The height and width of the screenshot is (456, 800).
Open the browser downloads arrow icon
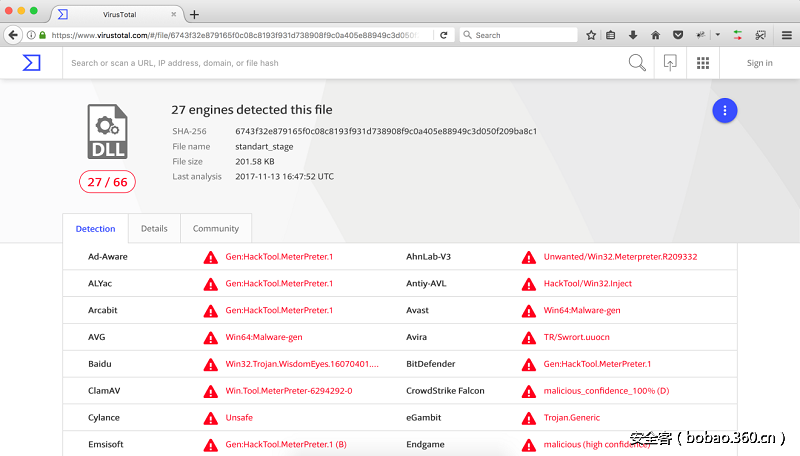click(x=633, y=35)
